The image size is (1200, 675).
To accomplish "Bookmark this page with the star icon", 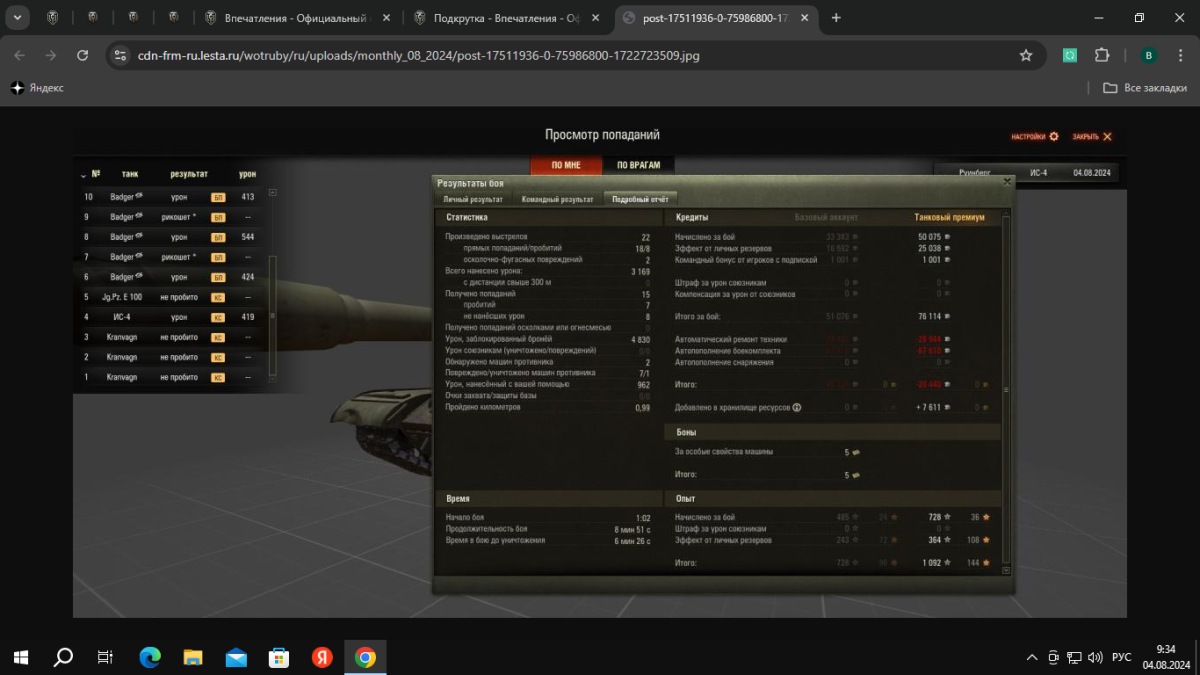I will pos(1026,56).
